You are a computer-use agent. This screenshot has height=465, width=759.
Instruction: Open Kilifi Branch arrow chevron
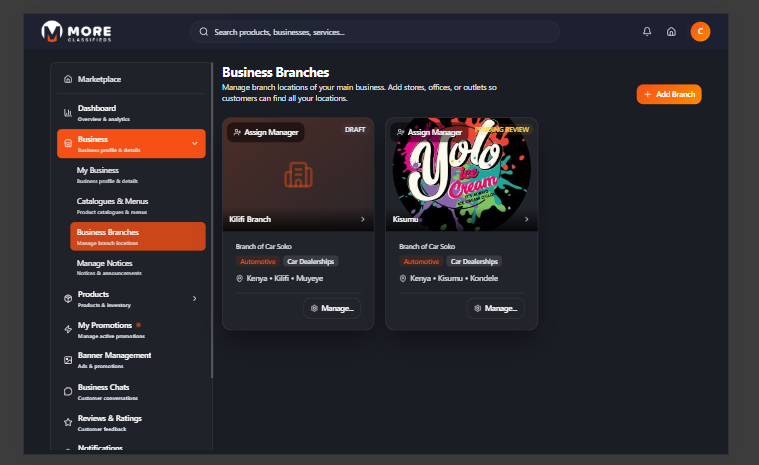click(362, 219)
